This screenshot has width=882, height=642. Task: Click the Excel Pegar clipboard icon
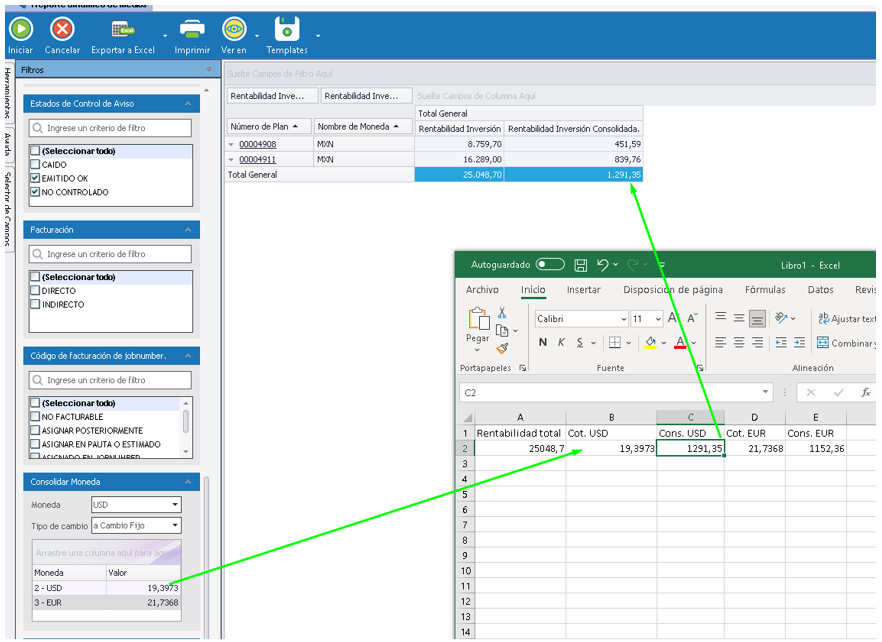(x=478, y=321)
